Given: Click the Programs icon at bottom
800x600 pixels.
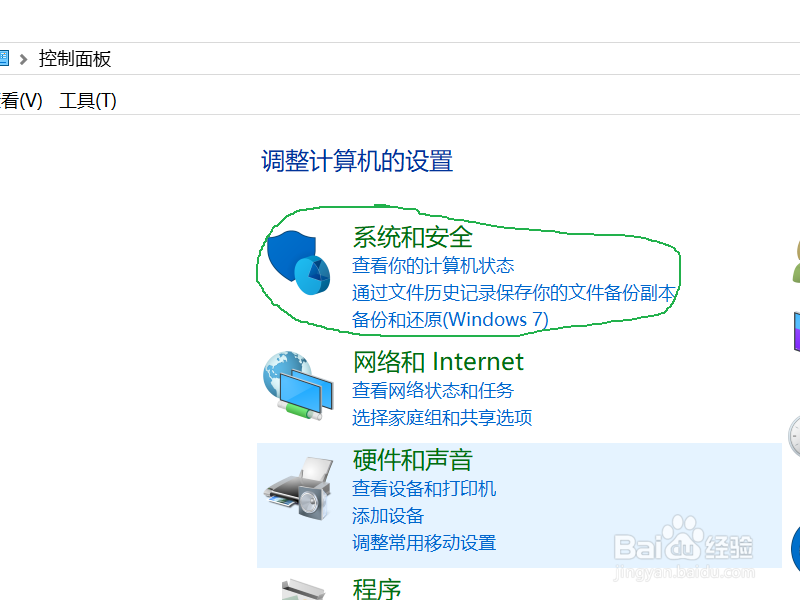Looking at the screenshot, I should tap(303, 589).
